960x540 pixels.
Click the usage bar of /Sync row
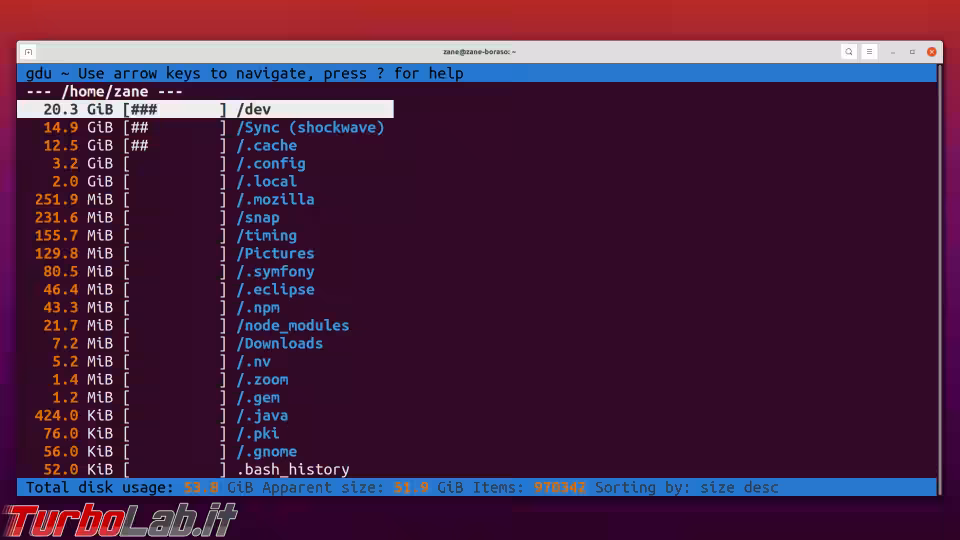point(174,127)
